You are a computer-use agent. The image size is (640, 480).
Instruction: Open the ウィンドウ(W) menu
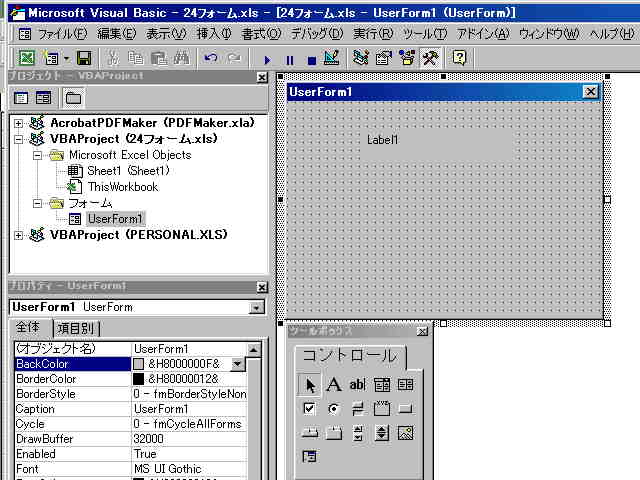point(549,33)
